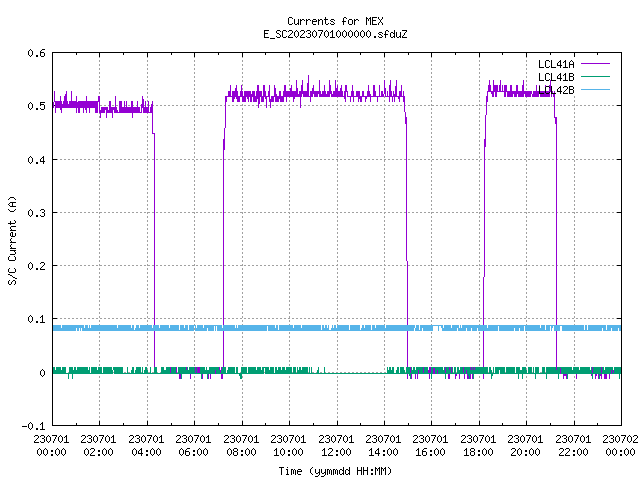Click the 230701 22:00 time axis label
Image resolution: width=640 pixels, height=480 pixels.
tap(573, 445)
